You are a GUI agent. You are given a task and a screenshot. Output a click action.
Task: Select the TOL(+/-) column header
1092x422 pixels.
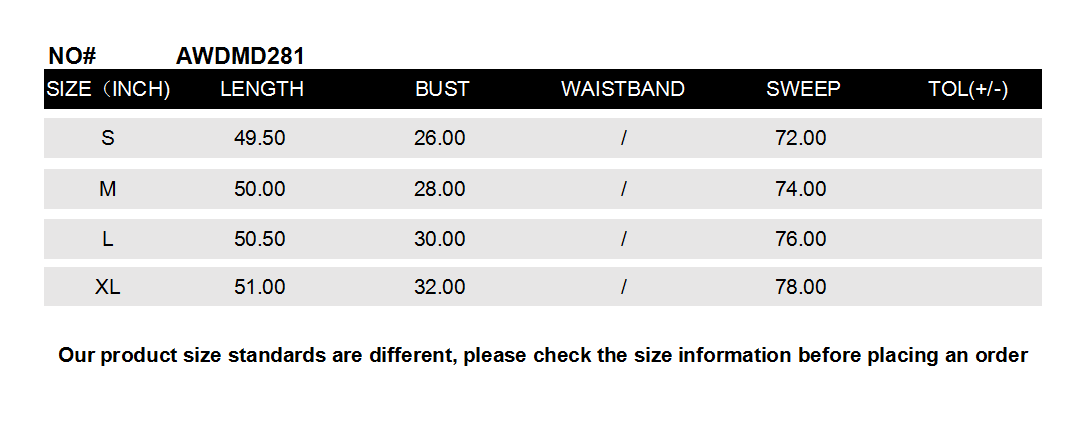click(x=967, y=89)
